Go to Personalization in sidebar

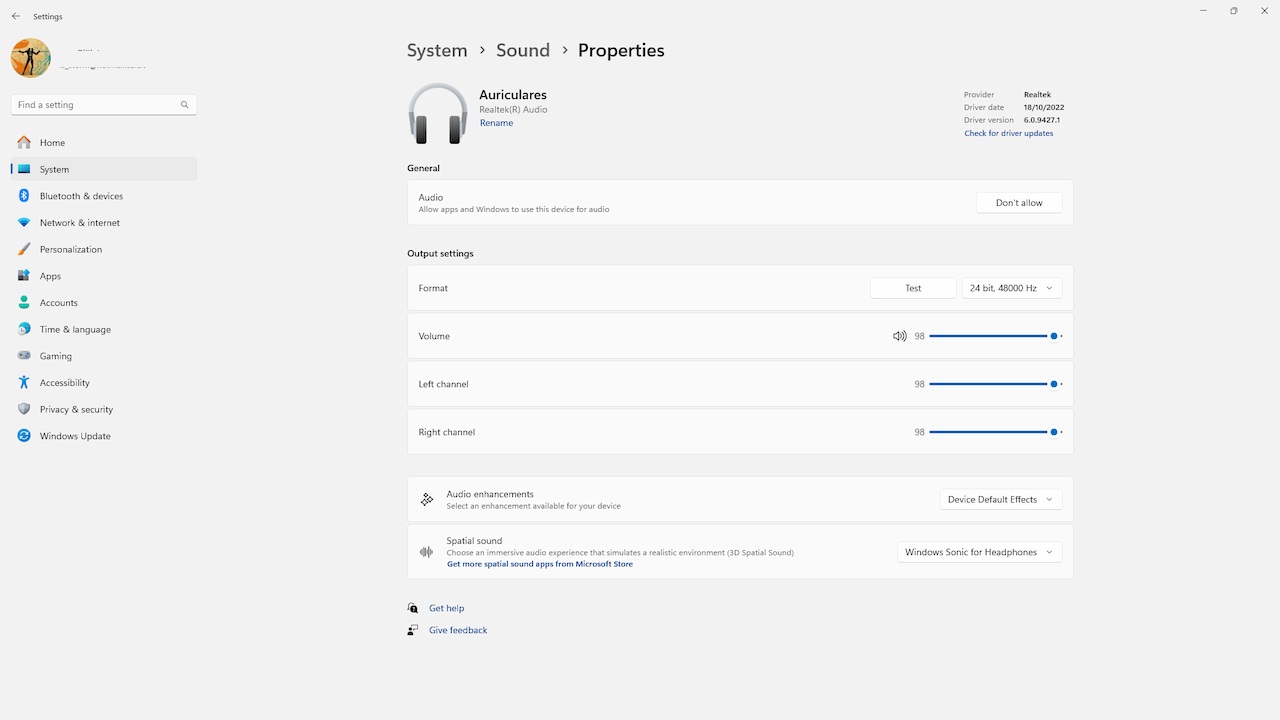coord(70,249)
